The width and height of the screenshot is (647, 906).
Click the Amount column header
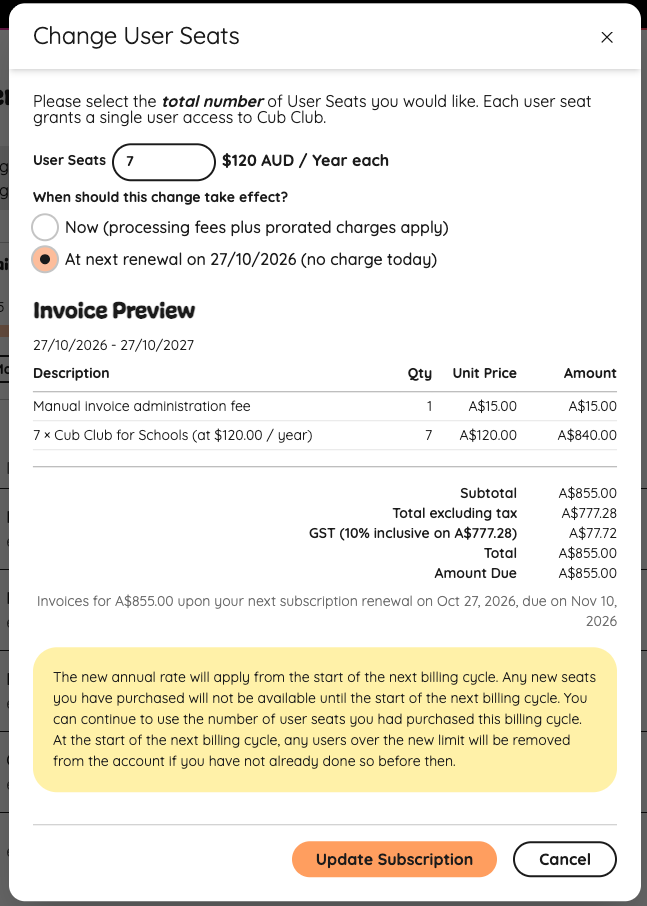pos(590,373)
